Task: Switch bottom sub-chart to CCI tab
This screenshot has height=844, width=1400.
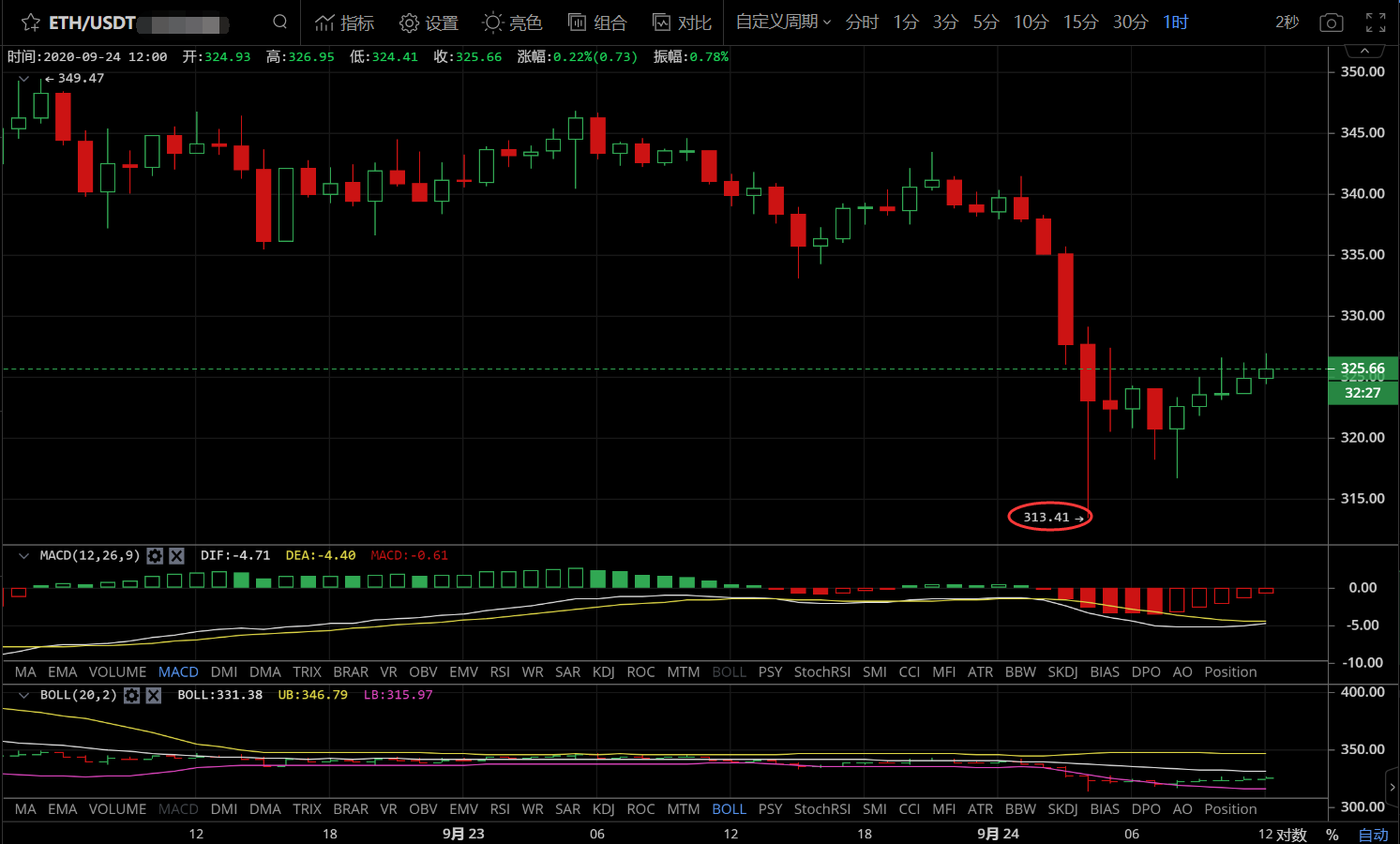Action: pyautogui.click(x=909, y=809)
